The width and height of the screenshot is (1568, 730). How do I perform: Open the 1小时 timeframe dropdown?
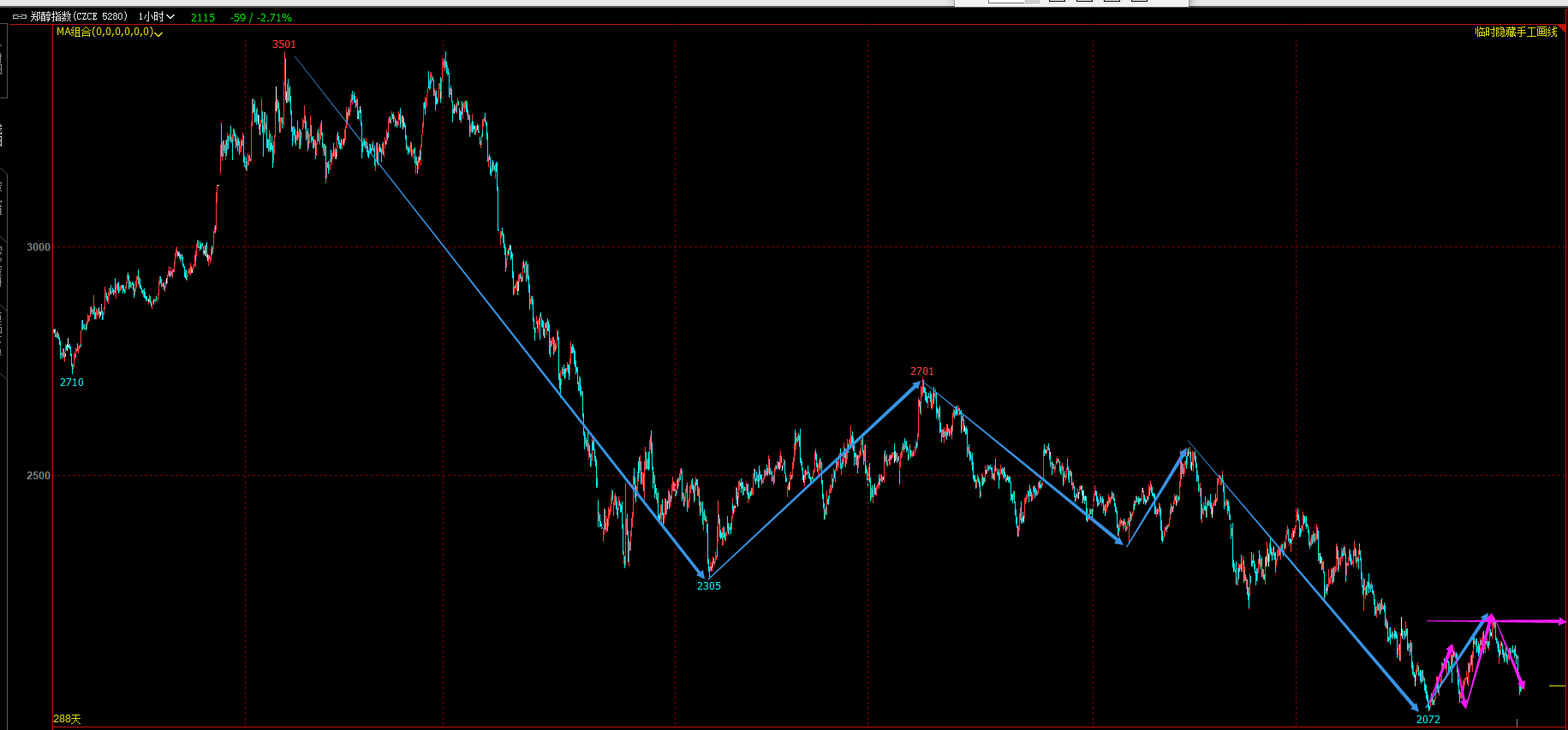click(157, 17)
